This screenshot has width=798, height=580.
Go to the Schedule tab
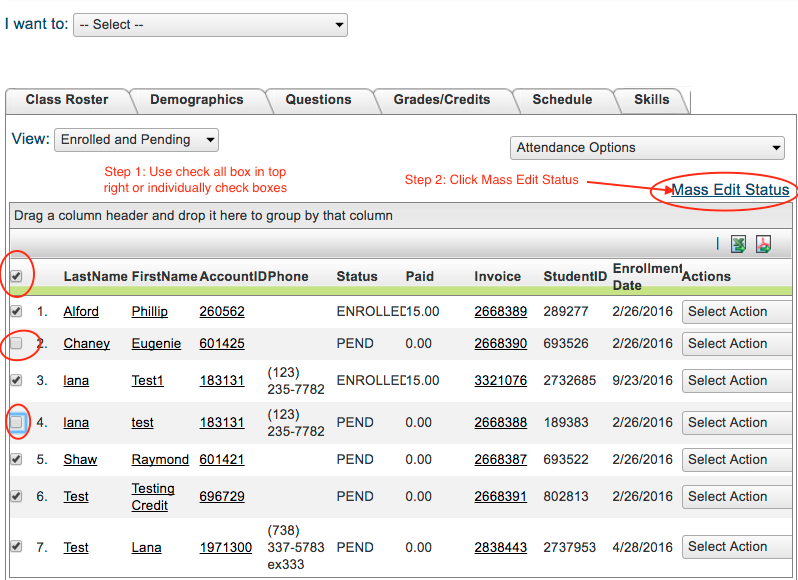point(562,100)
